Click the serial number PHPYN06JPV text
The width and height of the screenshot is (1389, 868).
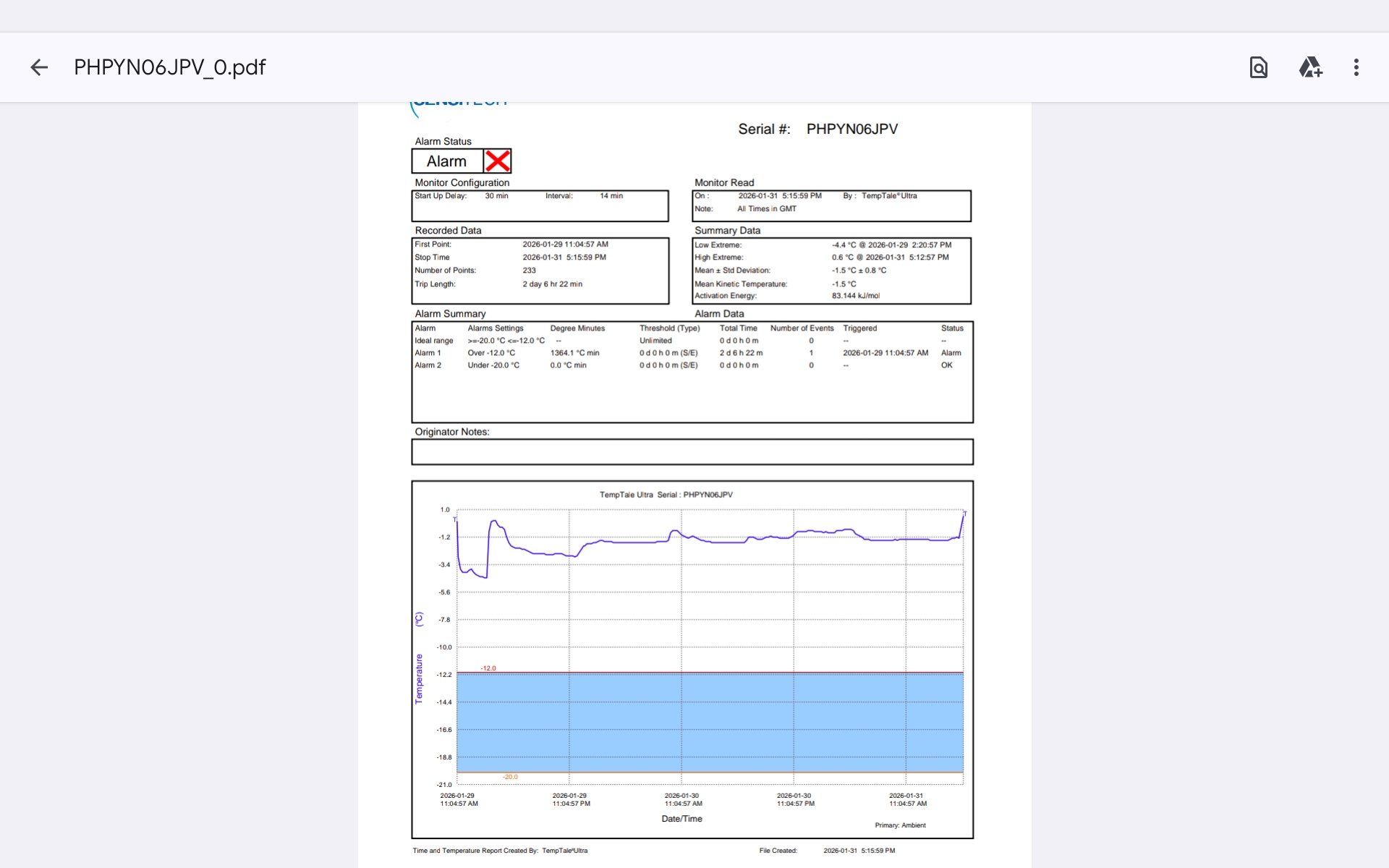coord(851,129)
